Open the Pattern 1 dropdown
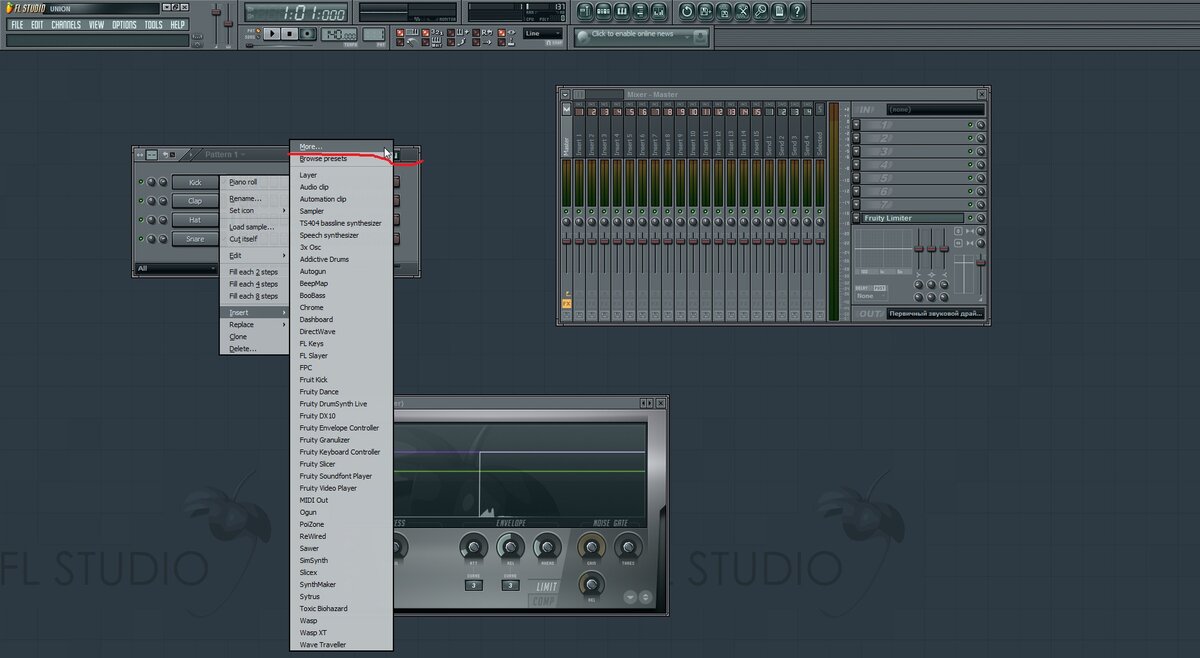 pos(226,154)
